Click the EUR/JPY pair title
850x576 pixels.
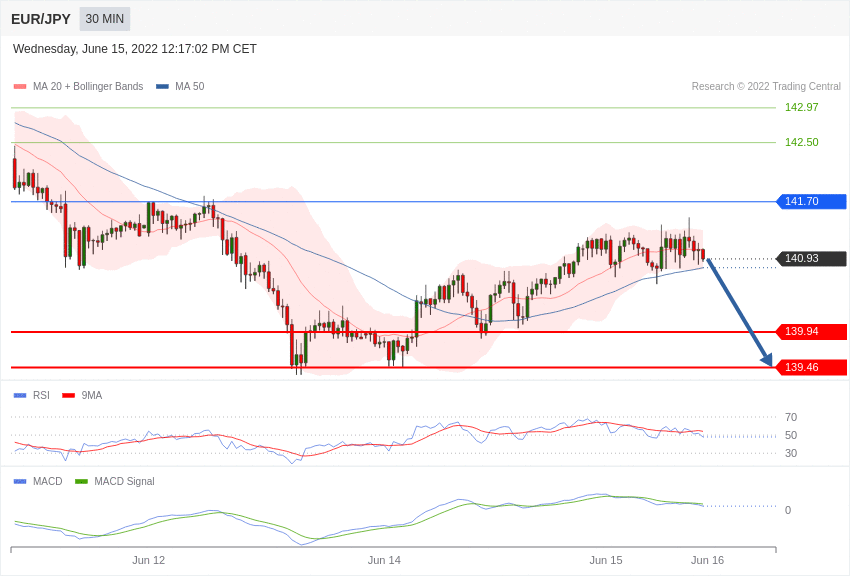[41, 19]
